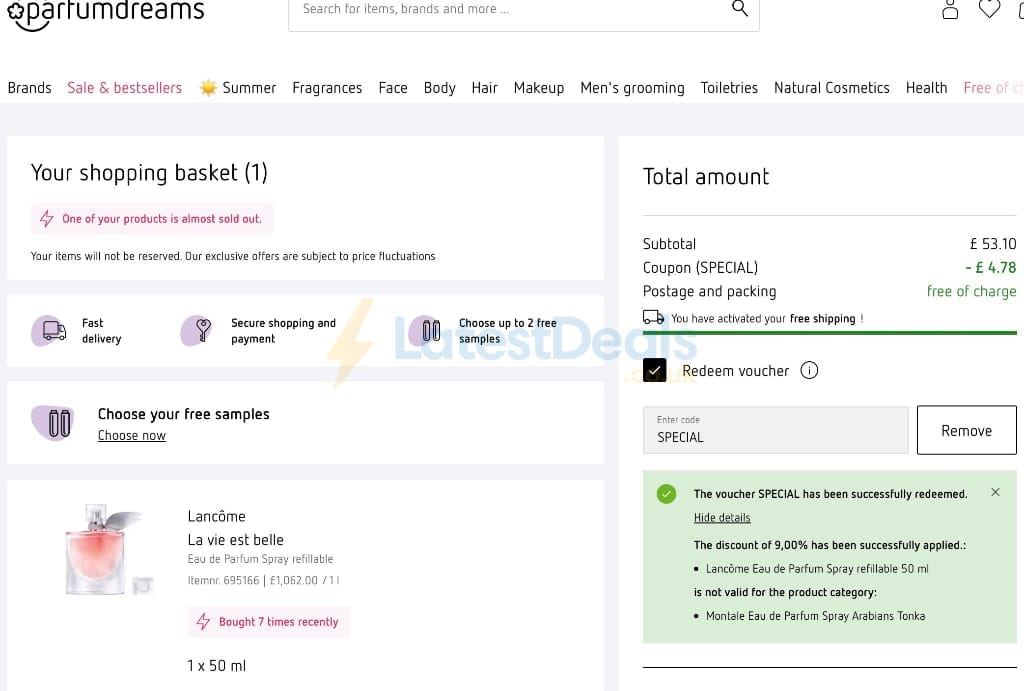Dismiss the voucher redeemed message
1024x691 pixels.
995,492
